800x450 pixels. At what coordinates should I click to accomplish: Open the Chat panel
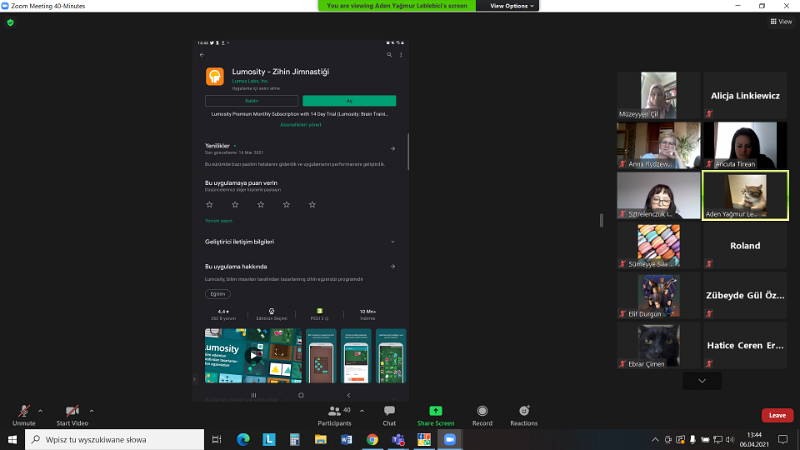[389, 415]
